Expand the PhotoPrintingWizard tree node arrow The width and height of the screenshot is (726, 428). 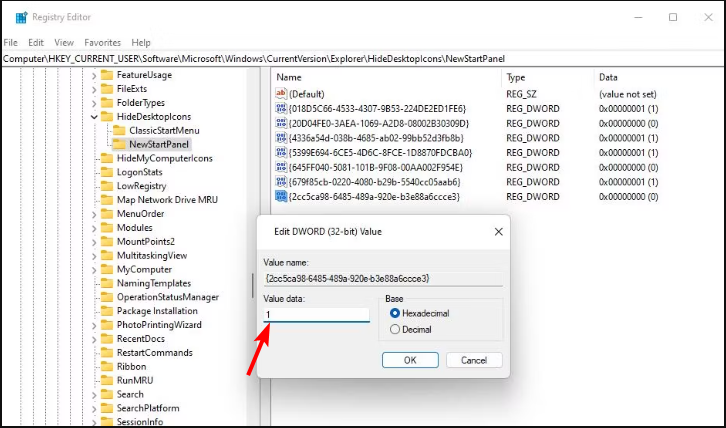click(94, 325)
